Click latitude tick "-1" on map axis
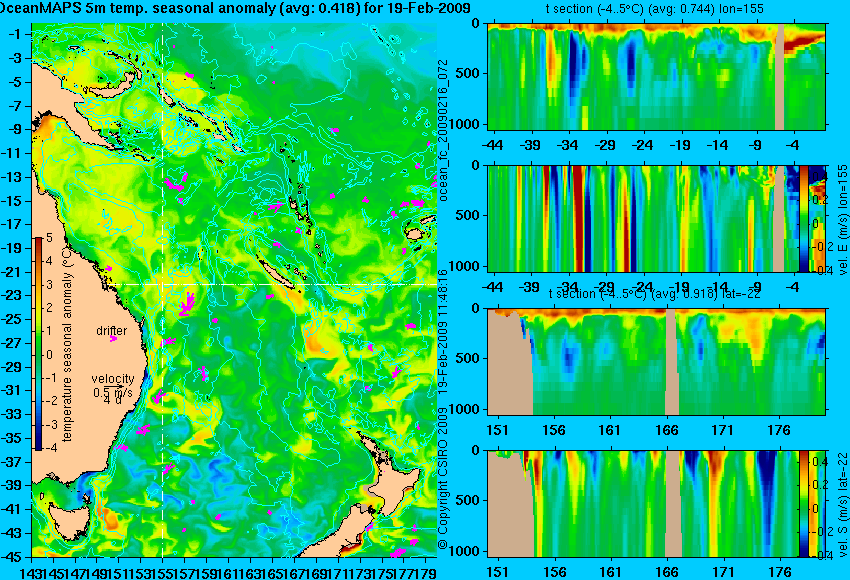Viewport: 850px width, 580px height. tap(15, 34)
